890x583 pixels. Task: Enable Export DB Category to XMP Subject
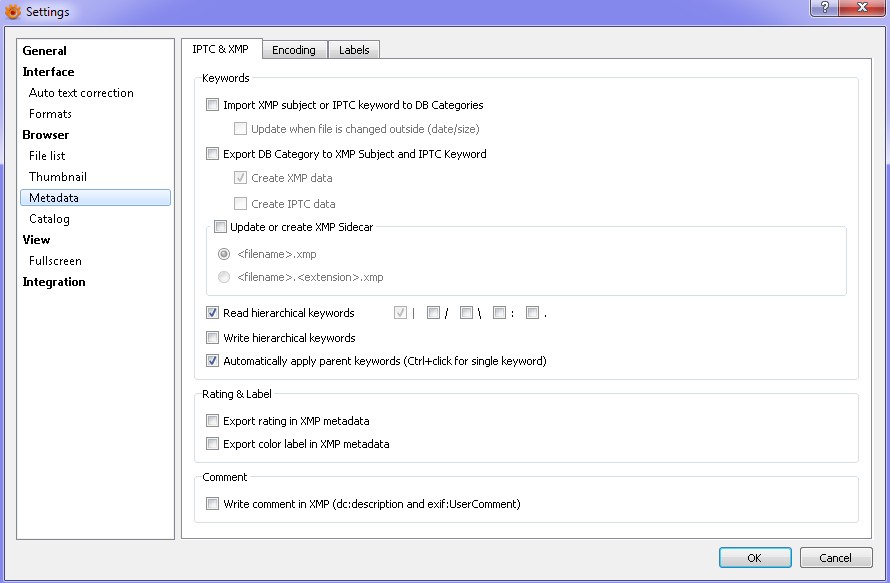click(x=212, y=153)
